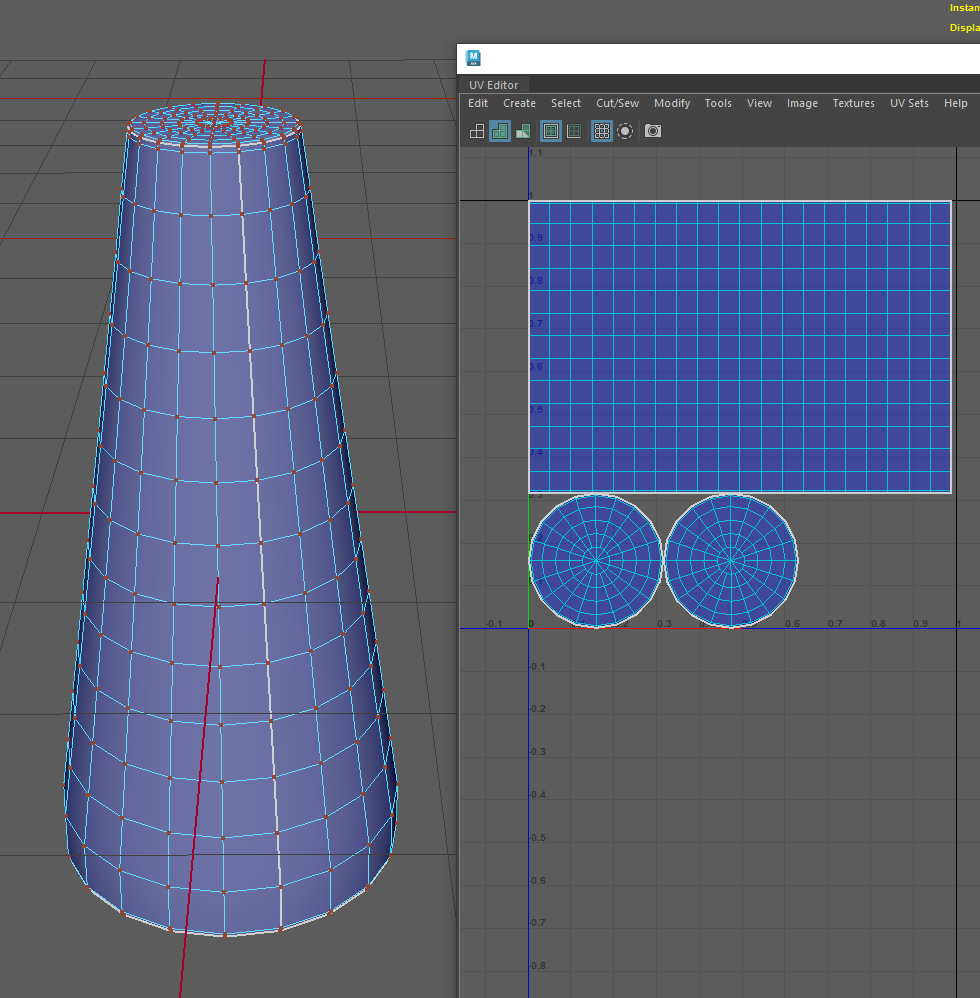Expand the Modify menu
Image resolution: width=980 pixels, height=998 pixels.
672,103
